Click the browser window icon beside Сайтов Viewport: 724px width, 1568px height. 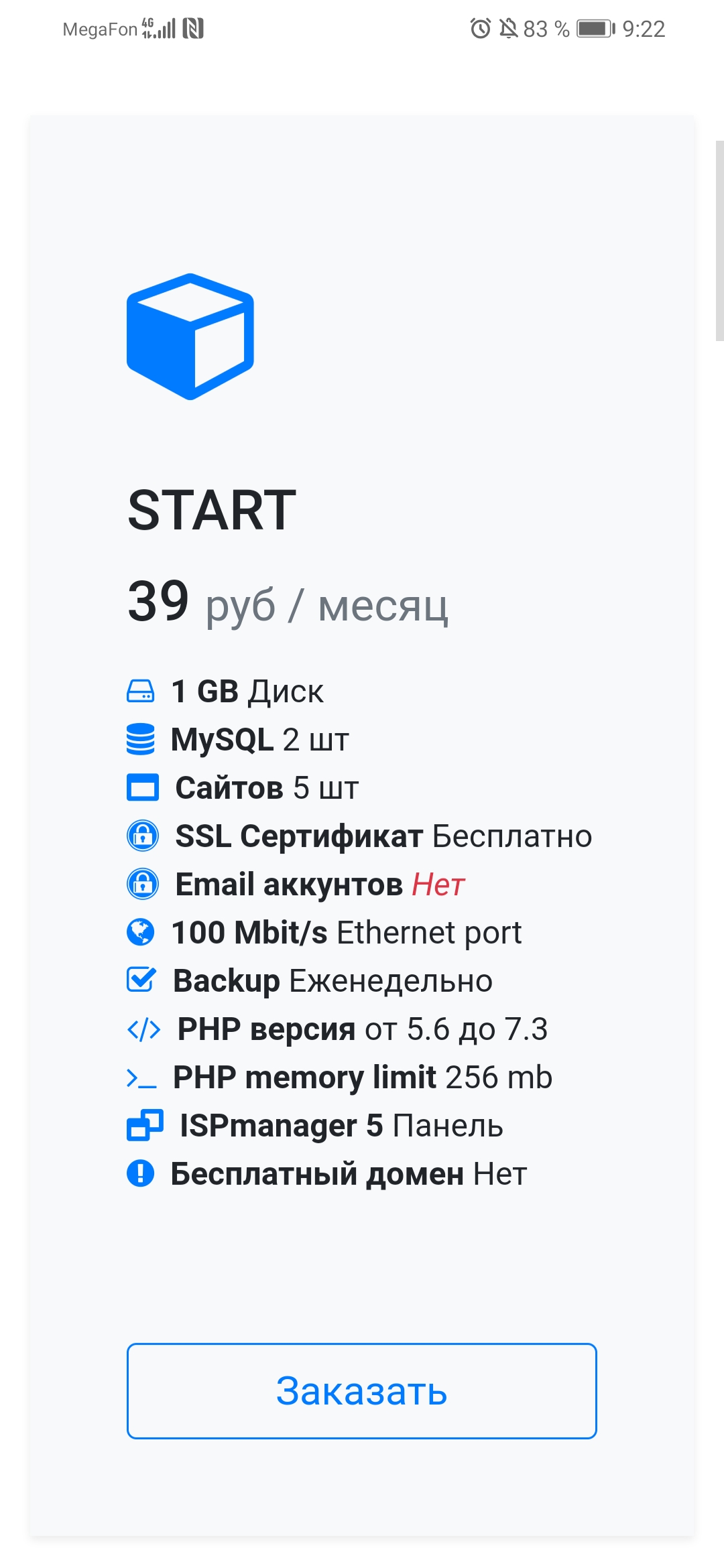coord(143,787)
